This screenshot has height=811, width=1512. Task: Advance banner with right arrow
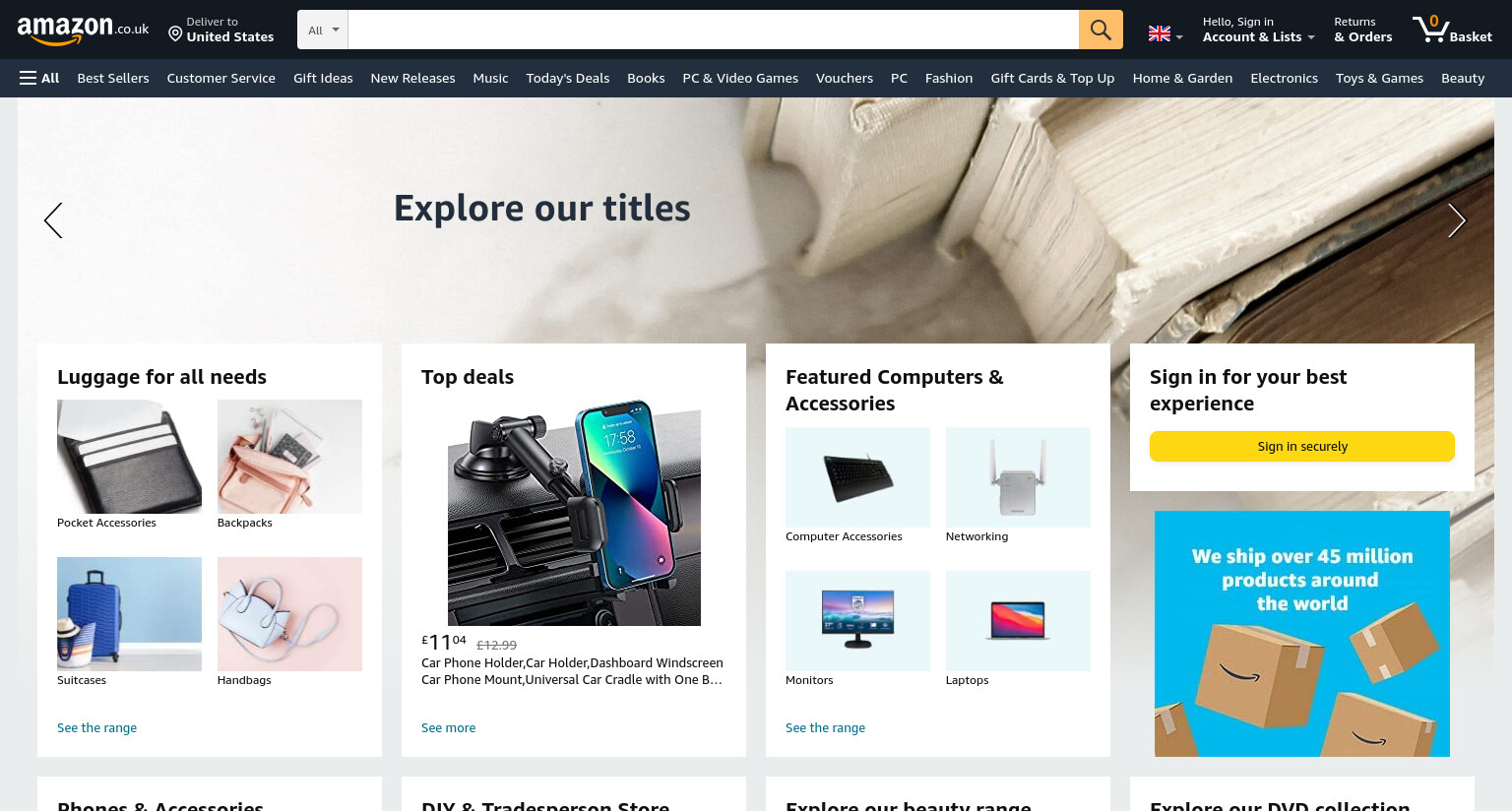[1457, 220]
